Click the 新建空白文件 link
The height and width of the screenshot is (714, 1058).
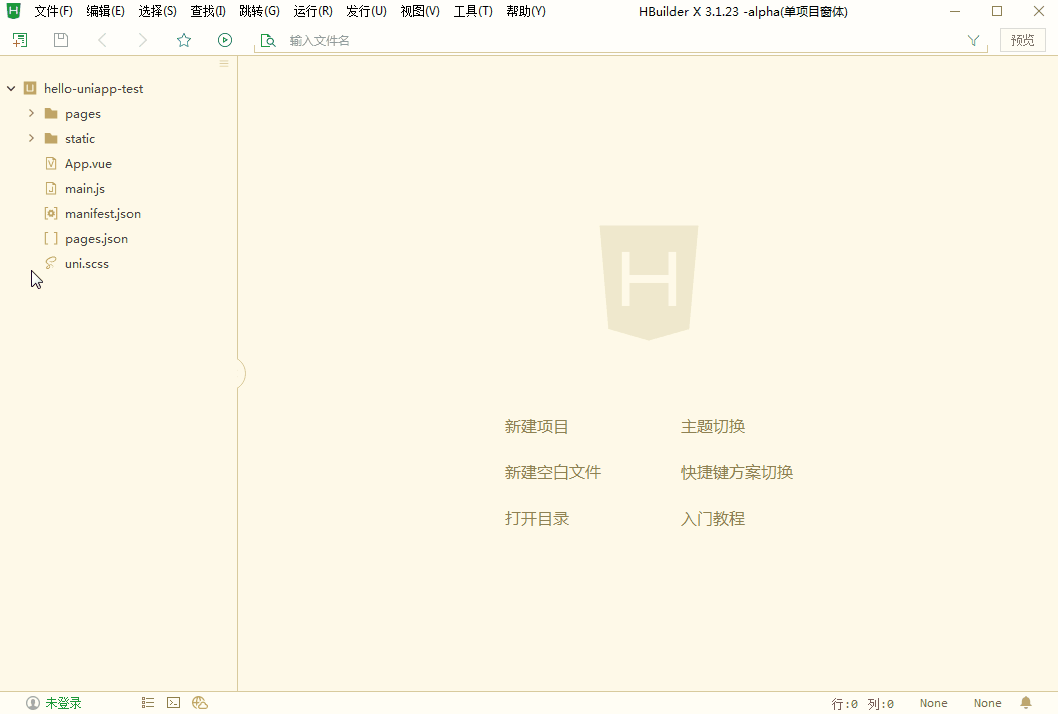pyautogui.click(x=553, y=472)
